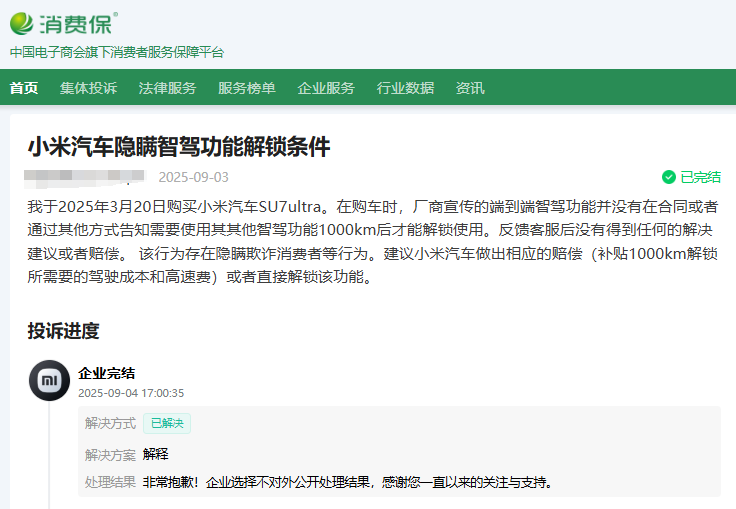This screenshot has height=509, width=736.
Task: Click the 投诉进度 section heading
Action: (x=63, y=331)
